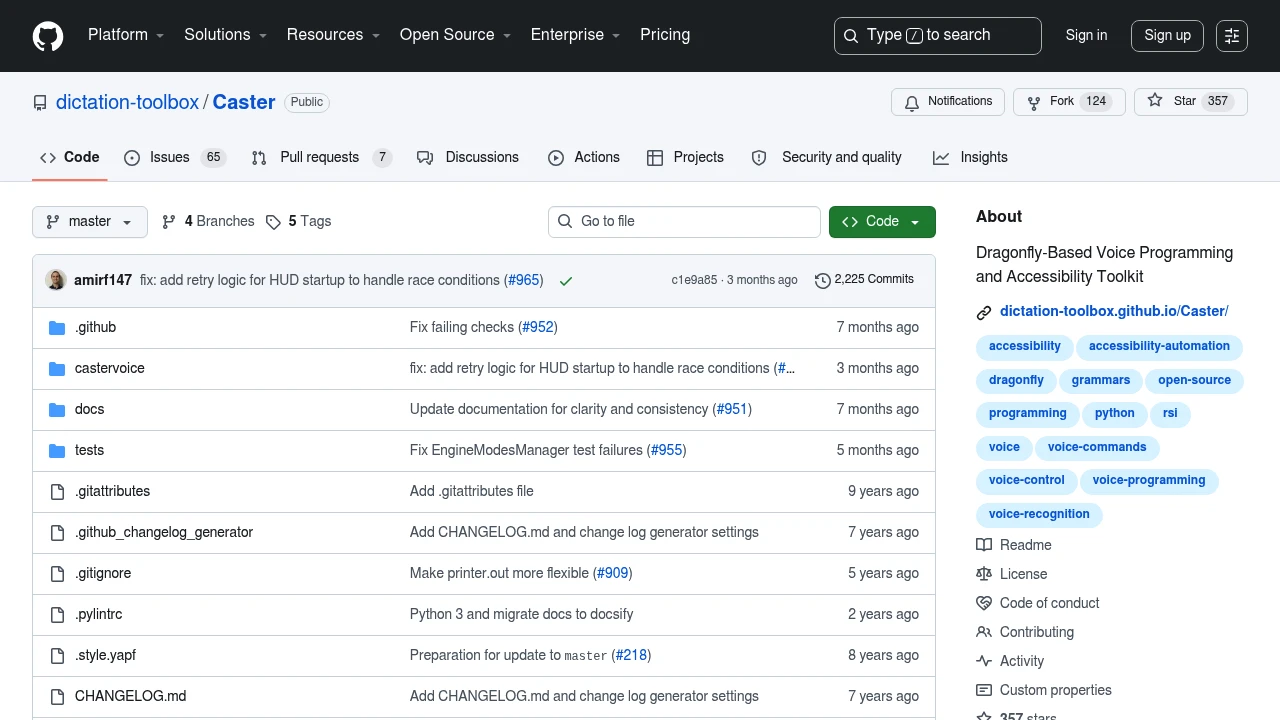Expand the Platform menu

pyautogui.click(x=125, y=35)
